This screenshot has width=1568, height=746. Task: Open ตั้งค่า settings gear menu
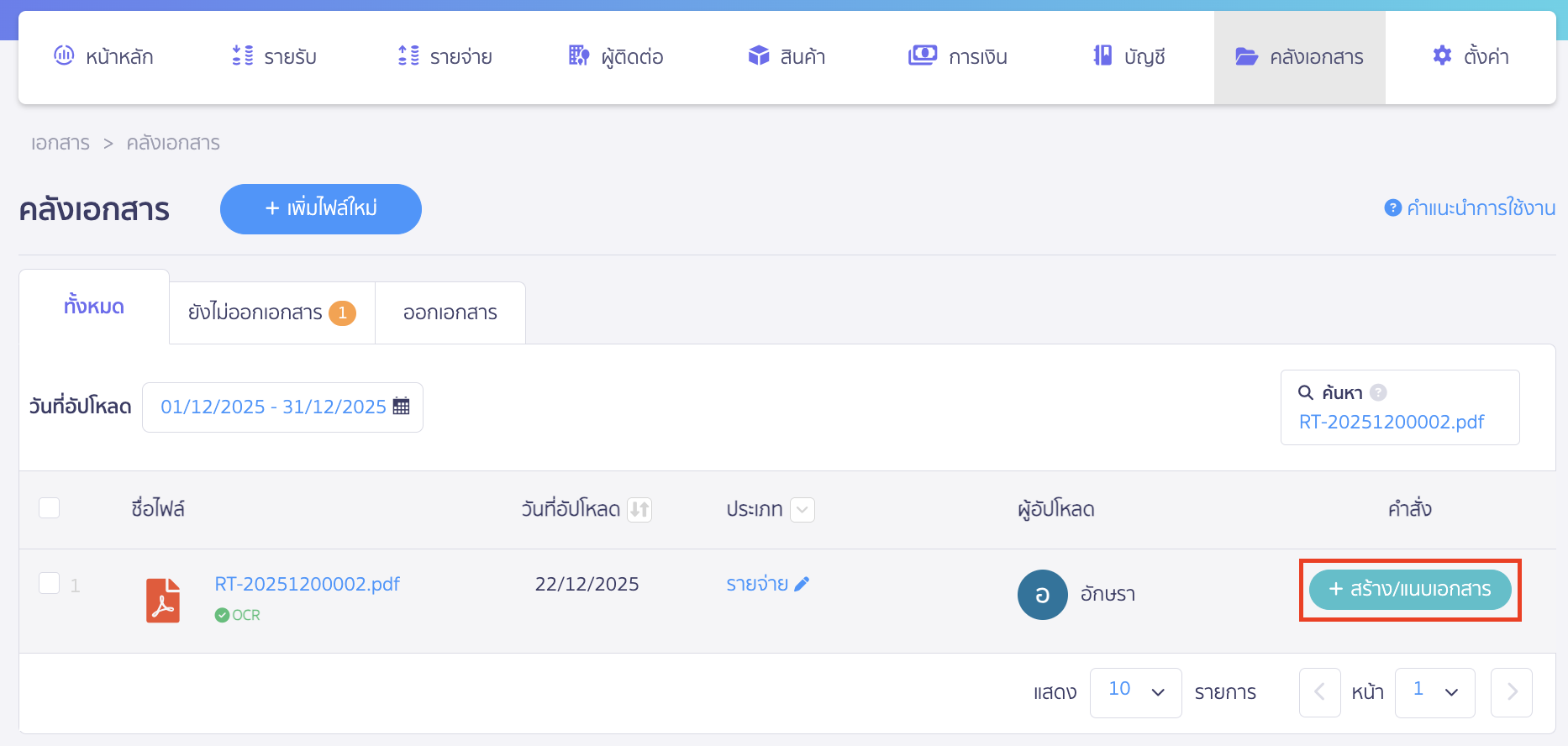(x=1470, y=57)
